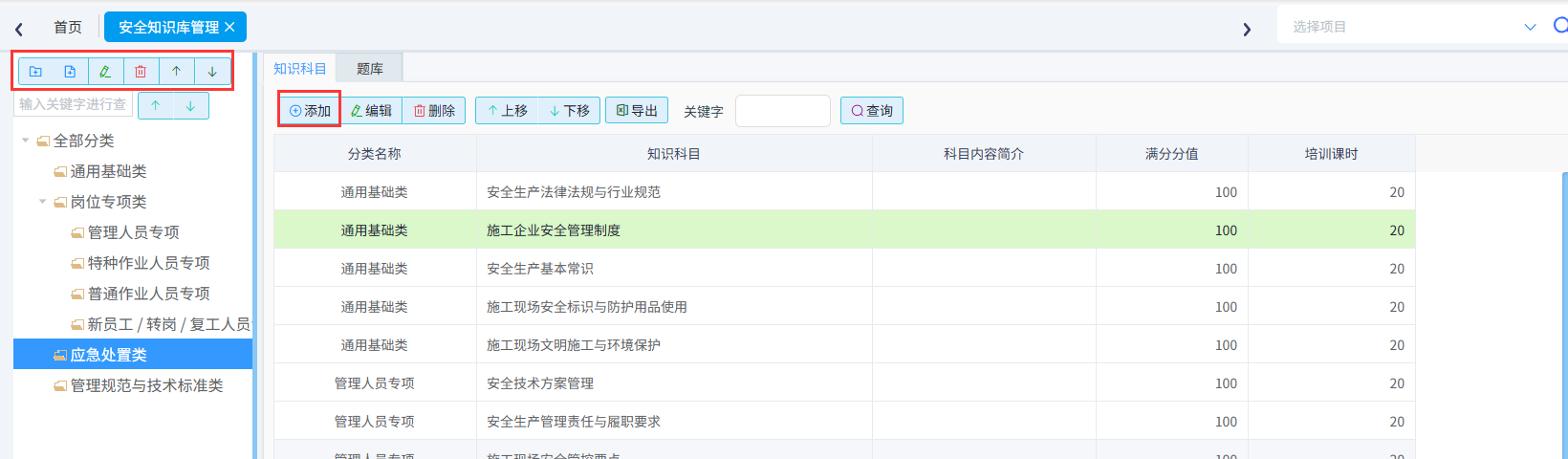
Task: Click the red trash icon above the tree
Action: pos(141,71)
